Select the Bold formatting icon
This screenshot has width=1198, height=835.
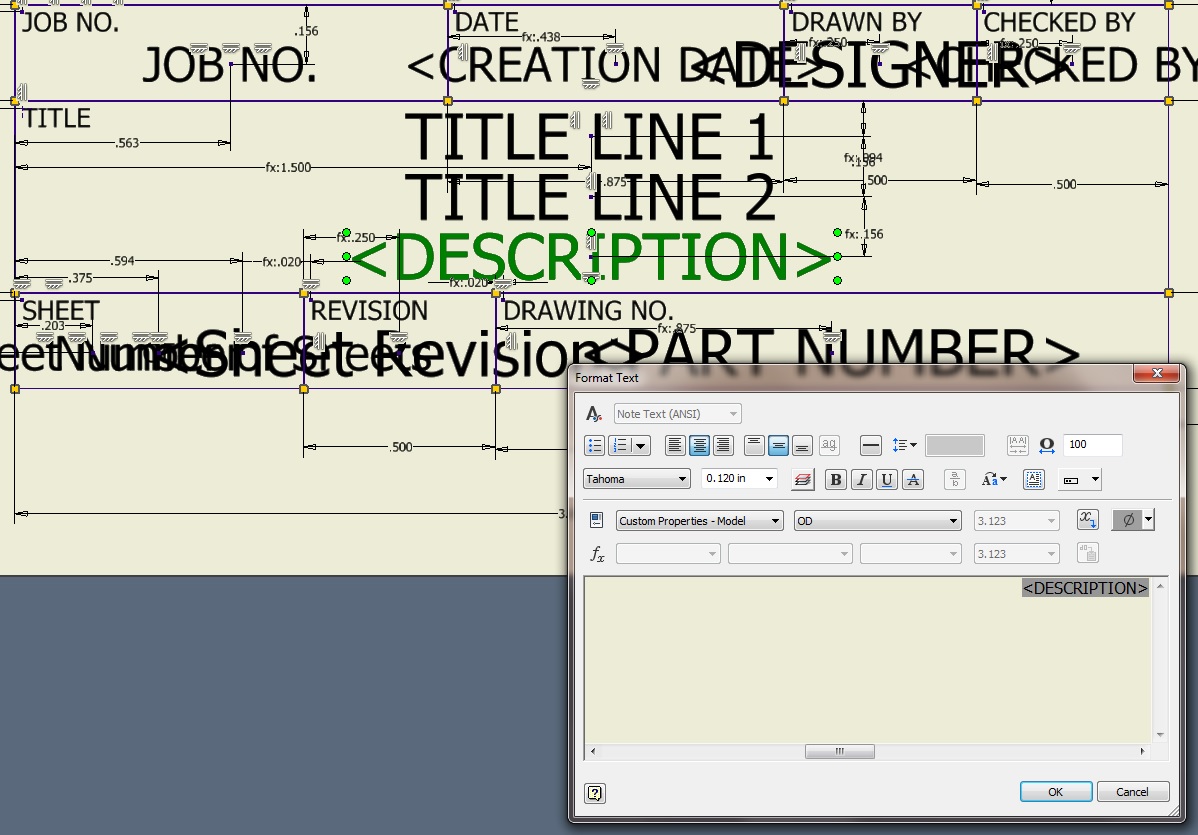coord(835,479)
